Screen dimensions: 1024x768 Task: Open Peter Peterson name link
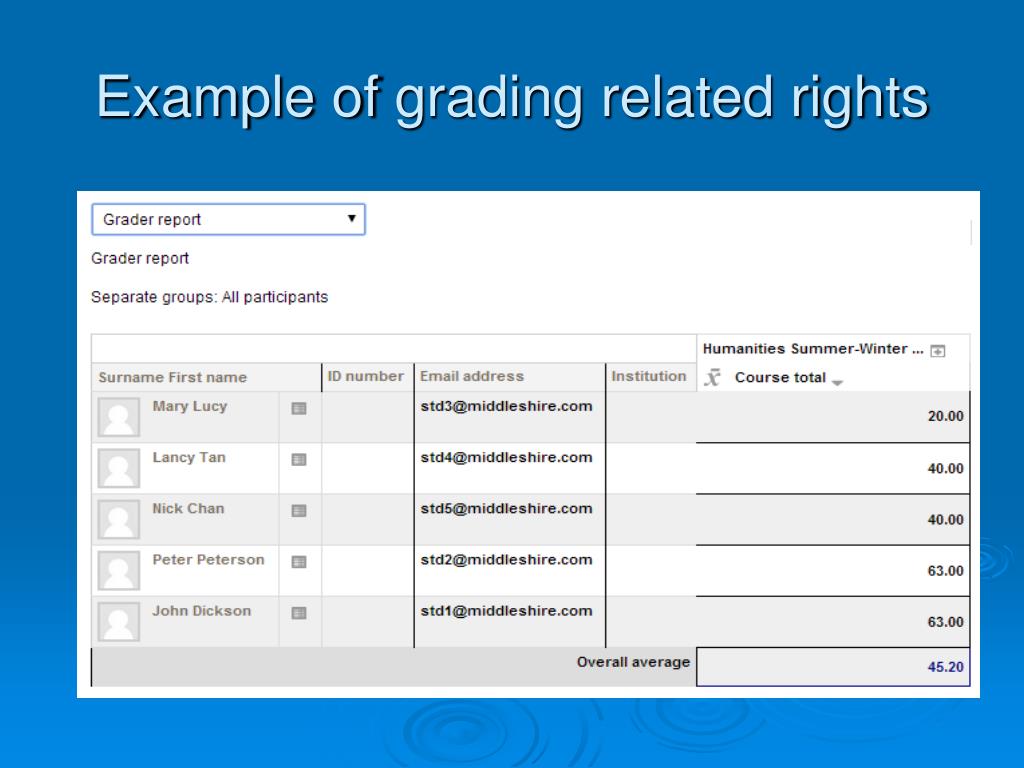point(208,560)
